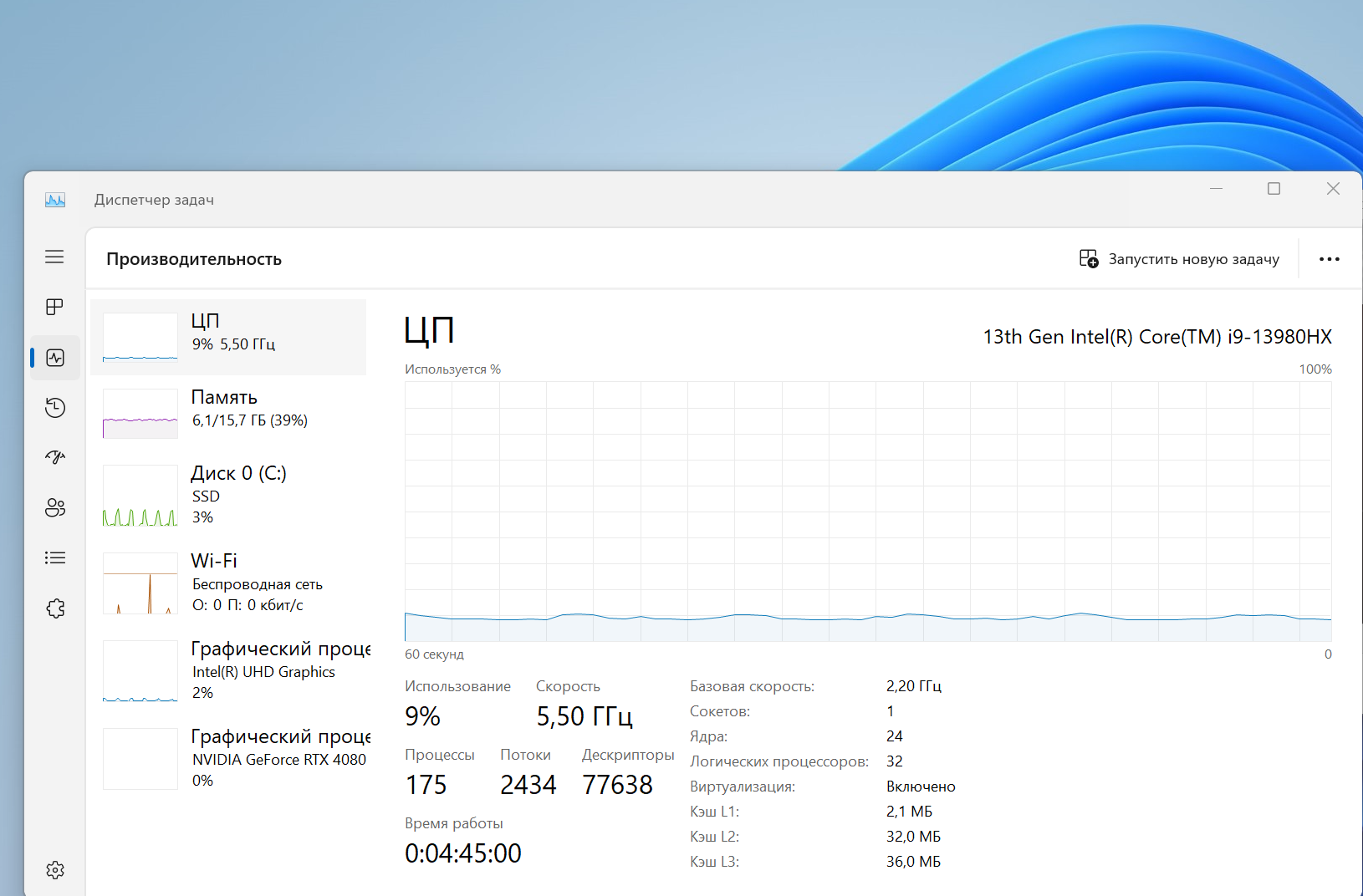Click the Память mini graph thumbnail

140,413
